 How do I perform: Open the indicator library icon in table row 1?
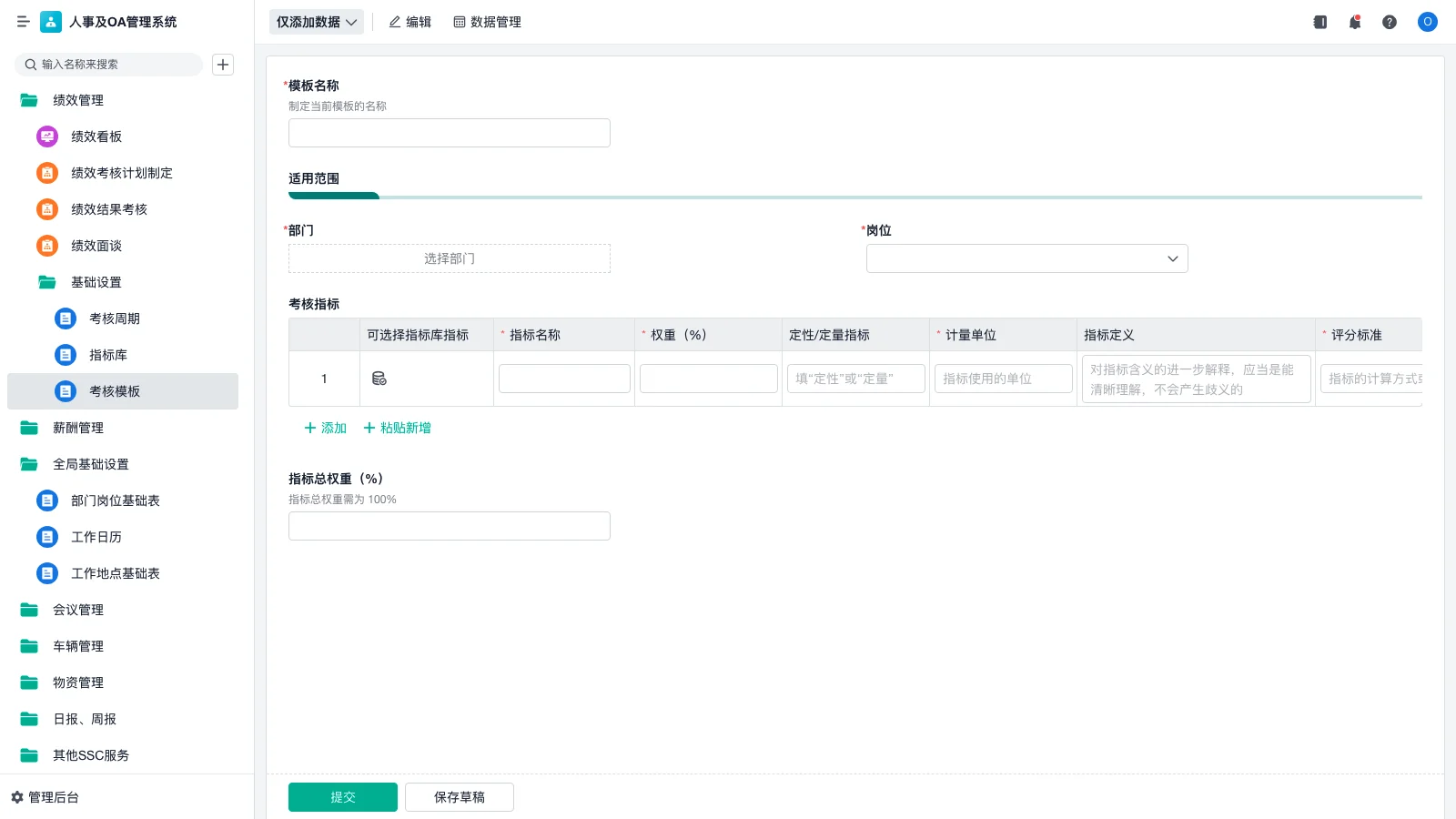379,378
